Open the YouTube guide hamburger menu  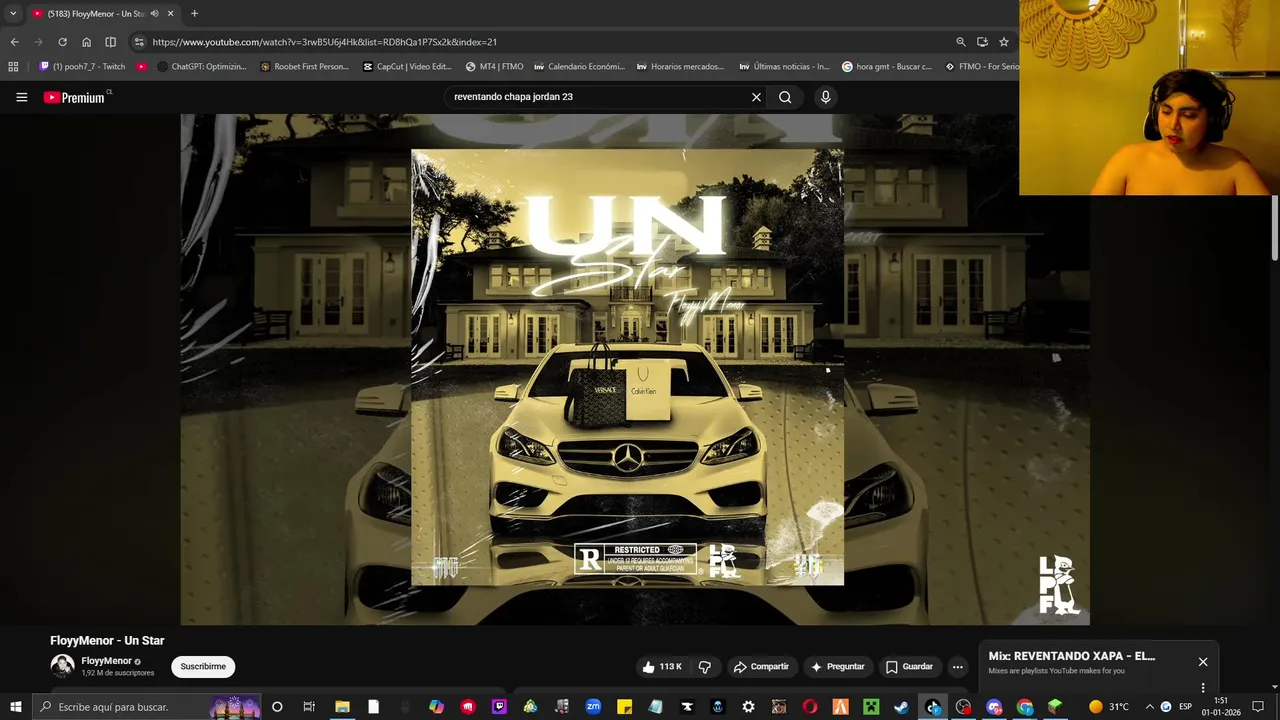point(21,97)
